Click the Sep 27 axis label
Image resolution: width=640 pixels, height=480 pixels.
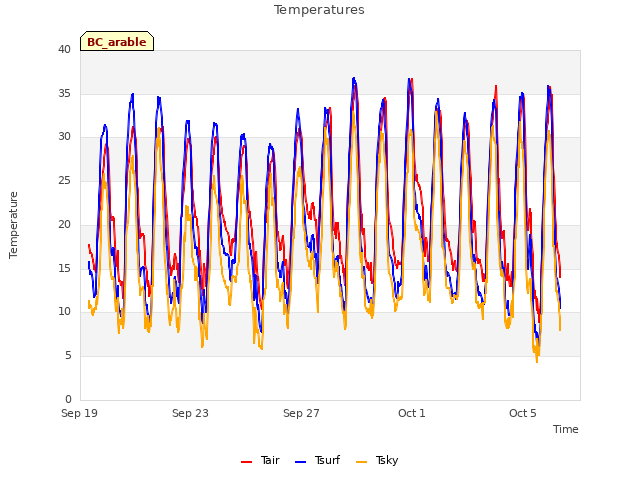tap(301, 413)
